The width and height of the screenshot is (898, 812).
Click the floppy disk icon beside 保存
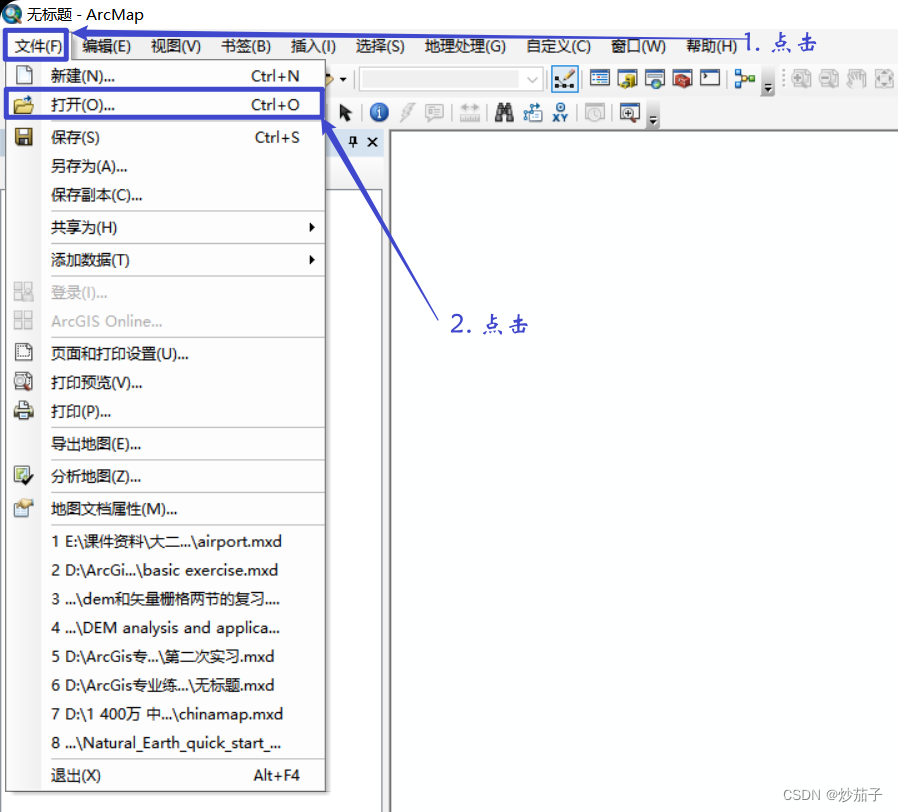click(23, 137)
